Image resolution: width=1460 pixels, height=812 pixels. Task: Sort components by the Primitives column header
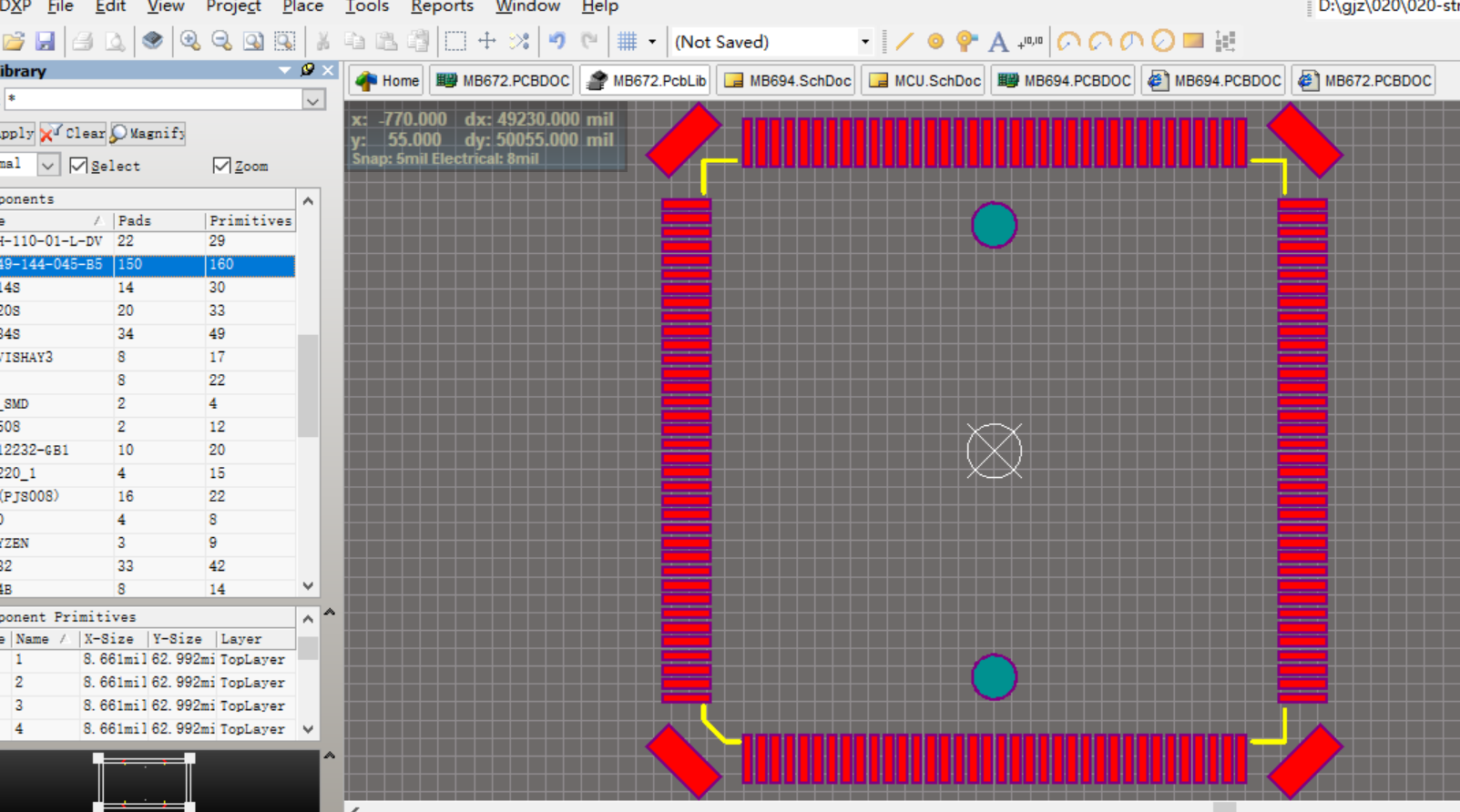250,220
